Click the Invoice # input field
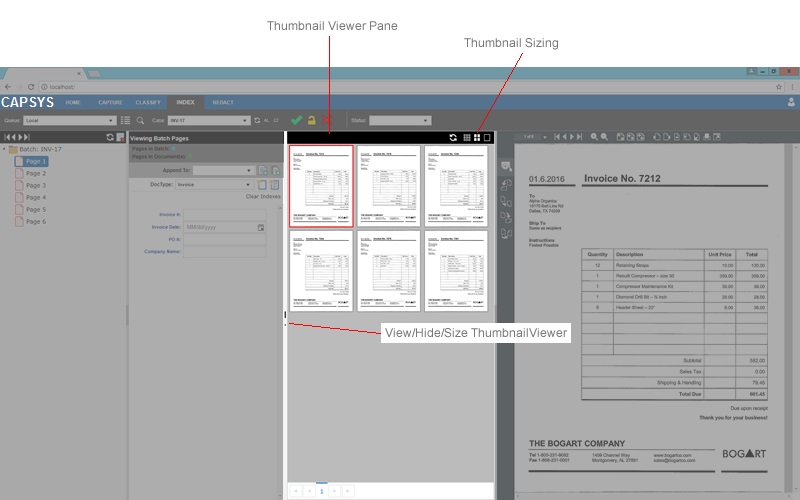Image resolution: width=800 pixels, height=500 pixels. tap(224, 214)
